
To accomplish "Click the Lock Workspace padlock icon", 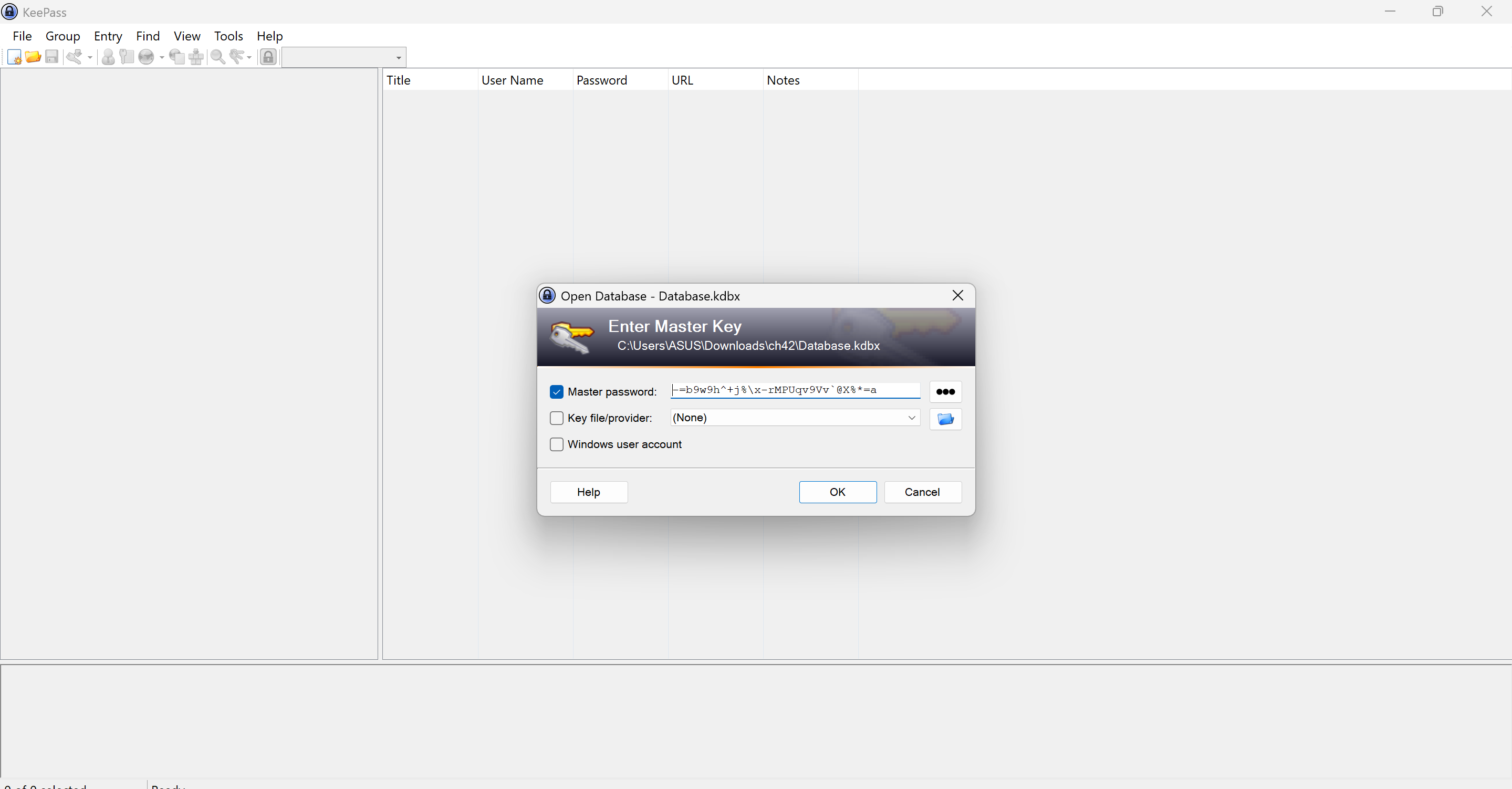I will click(268, 57).
